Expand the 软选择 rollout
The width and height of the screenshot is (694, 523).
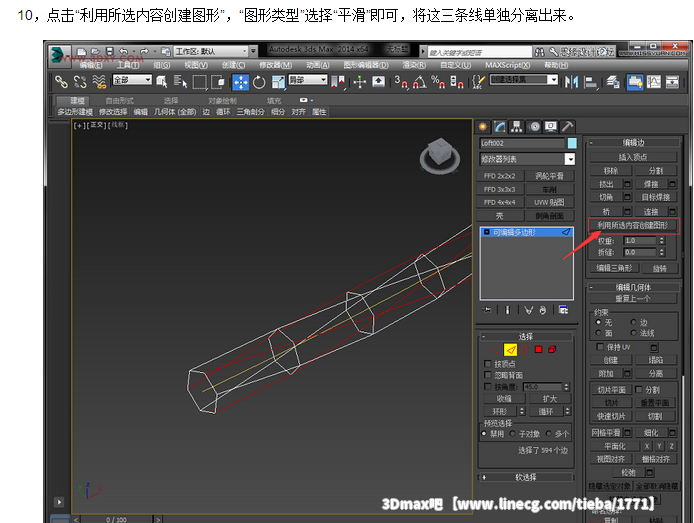[x=484, y=477]
